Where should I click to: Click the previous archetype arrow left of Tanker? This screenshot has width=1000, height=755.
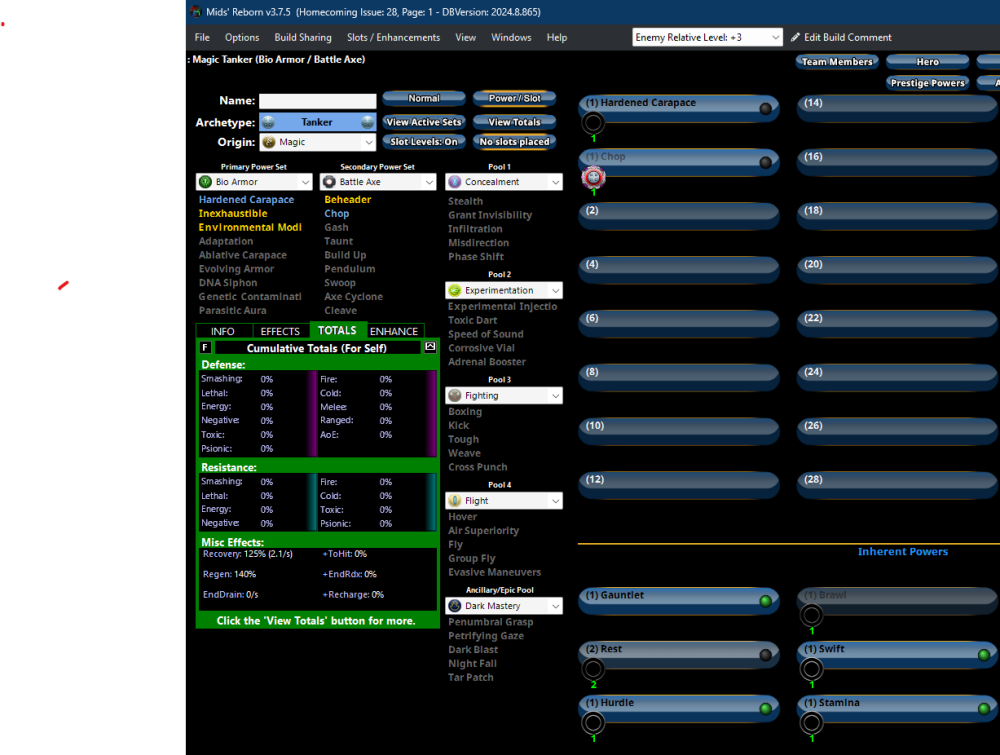click(268, 122)
